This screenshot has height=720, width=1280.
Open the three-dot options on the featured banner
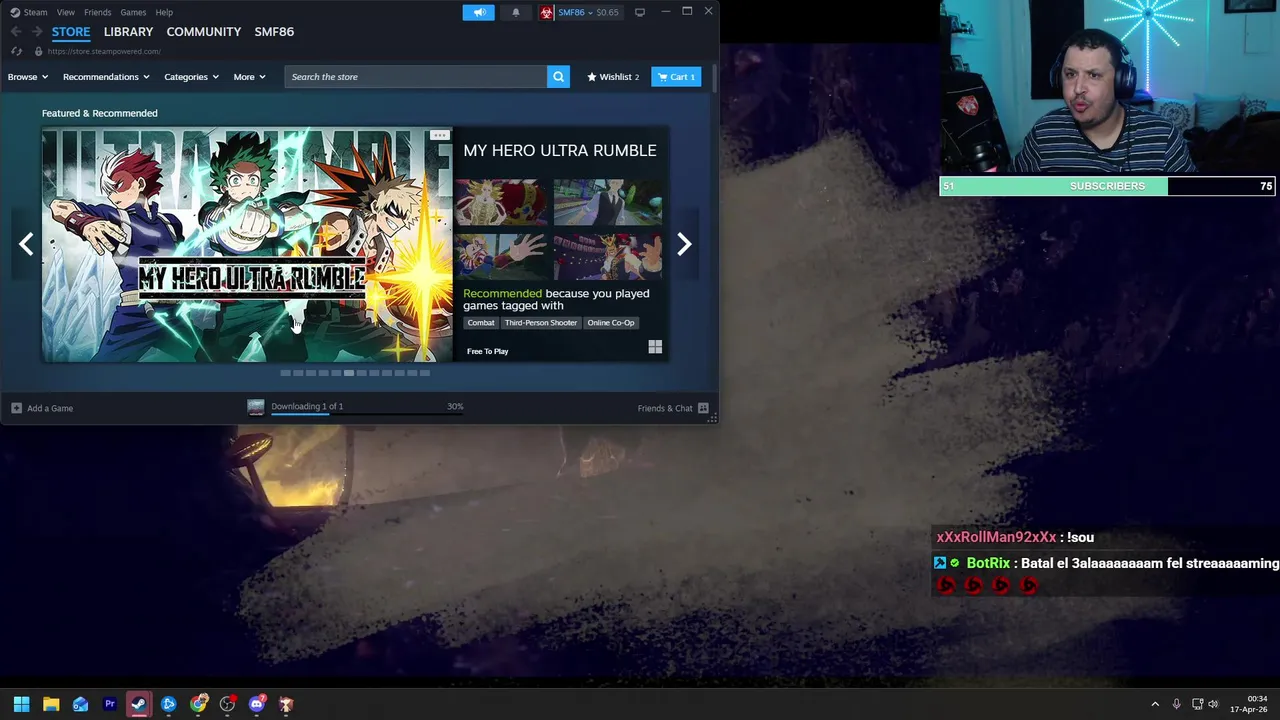439,135
